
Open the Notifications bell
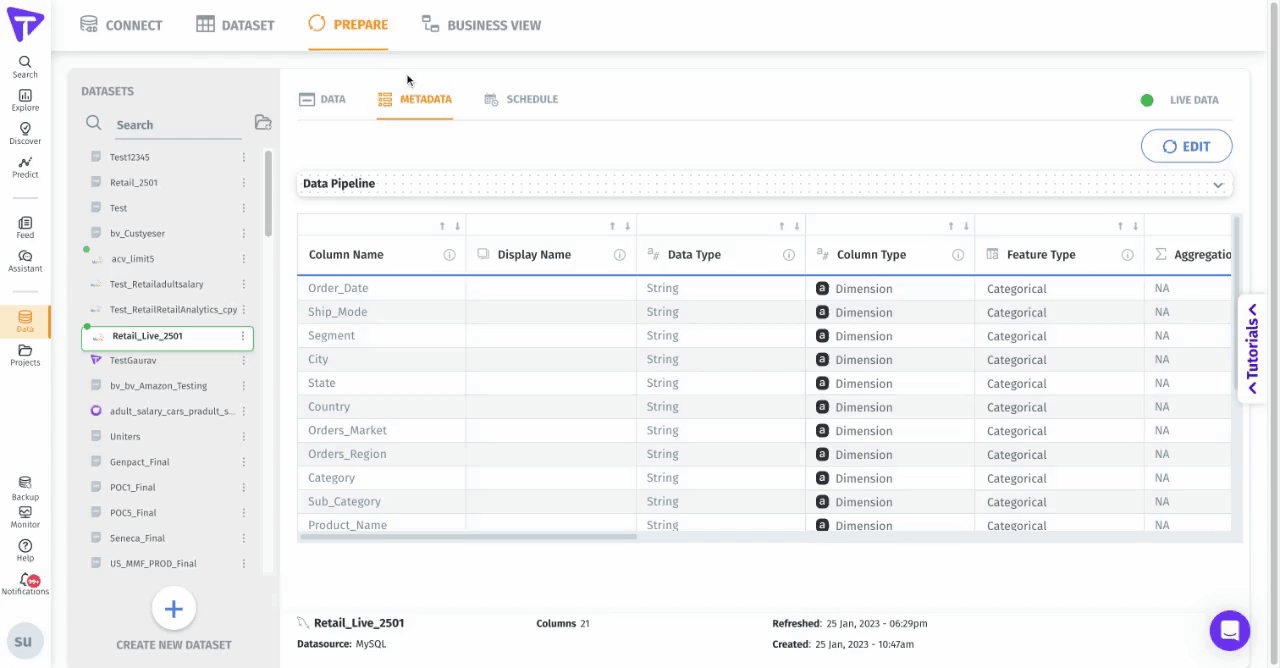25,583
